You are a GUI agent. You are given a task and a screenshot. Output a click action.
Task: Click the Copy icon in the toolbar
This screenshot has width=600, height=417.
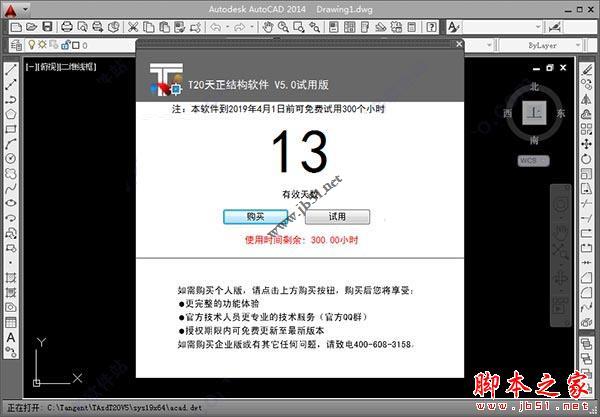coord(148,27)
